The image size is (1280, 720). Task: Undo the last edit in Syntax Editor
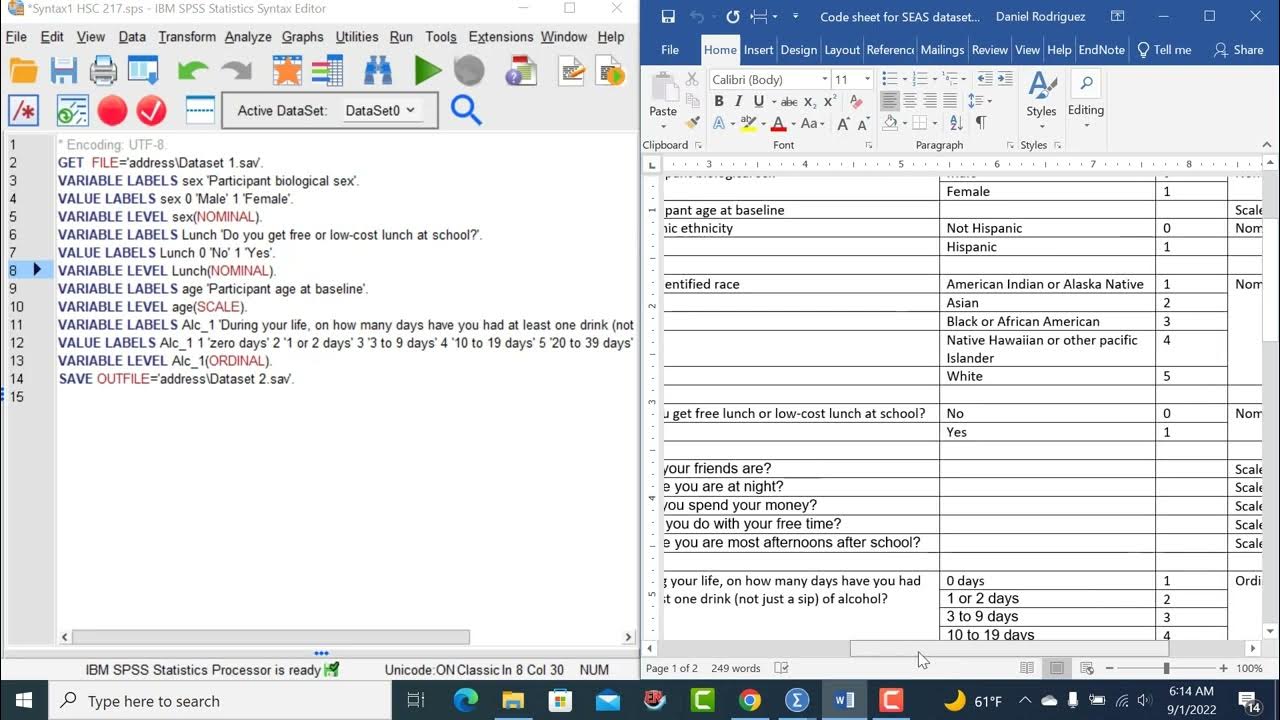(193, 71)
